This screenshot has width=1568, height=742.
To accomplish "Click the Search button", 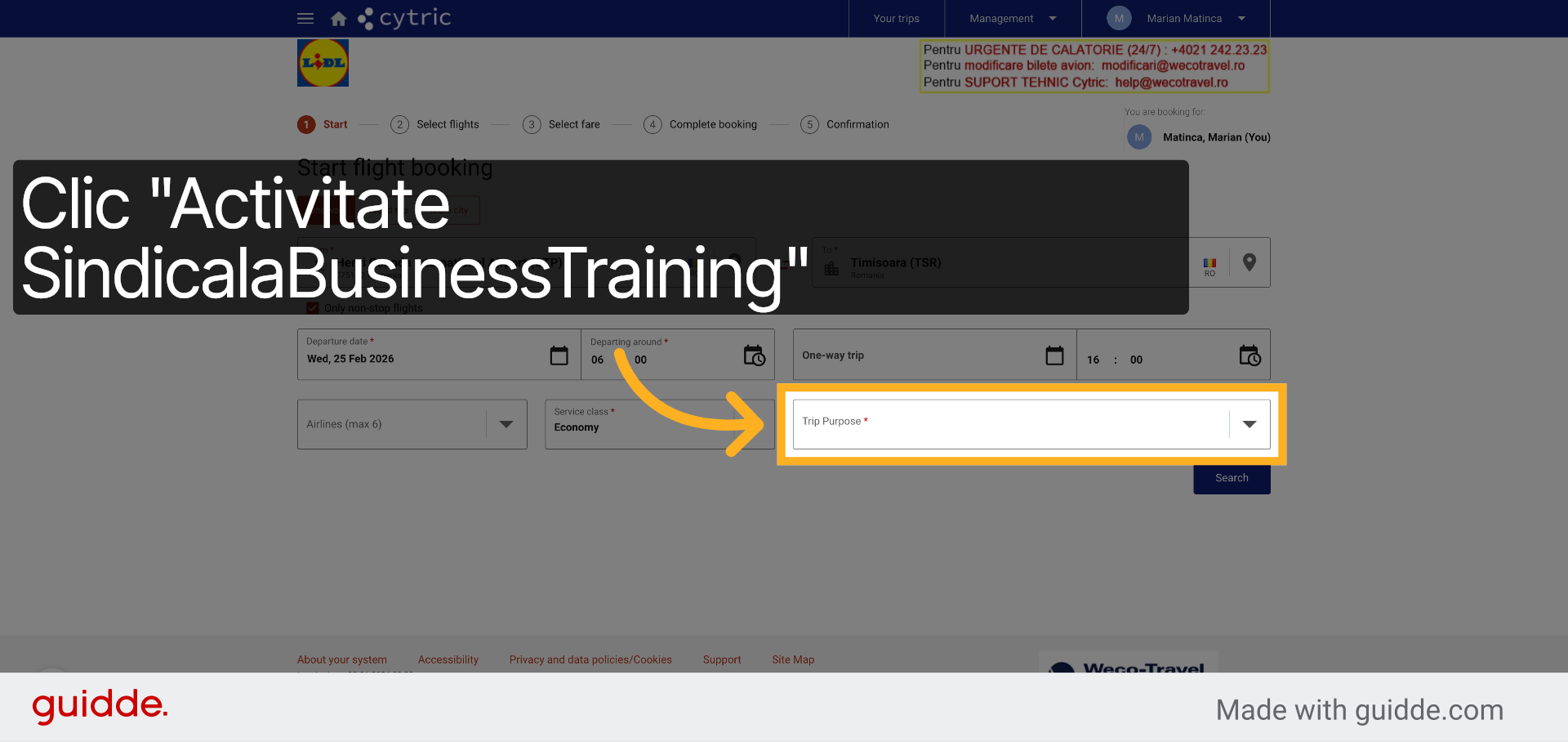I will 1232,478.
